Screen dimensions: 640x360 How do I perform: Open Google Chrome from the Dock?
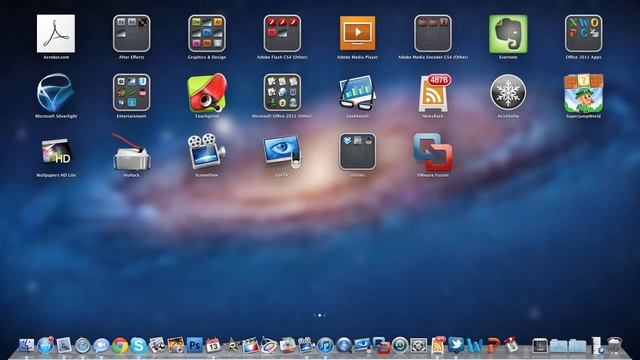click(x=120, y=345)
